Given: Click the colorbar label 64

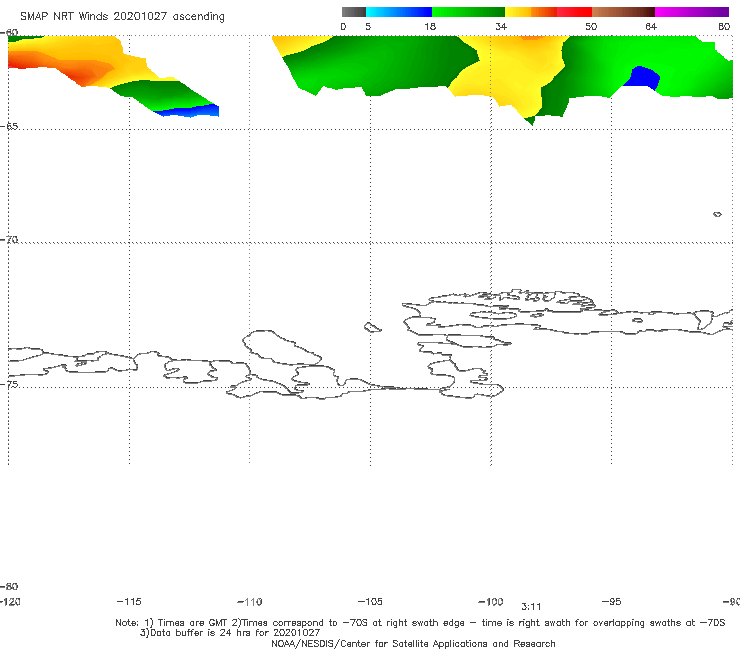Looking at the screenshot, I should pyautogui.click(x=651, y=26).
